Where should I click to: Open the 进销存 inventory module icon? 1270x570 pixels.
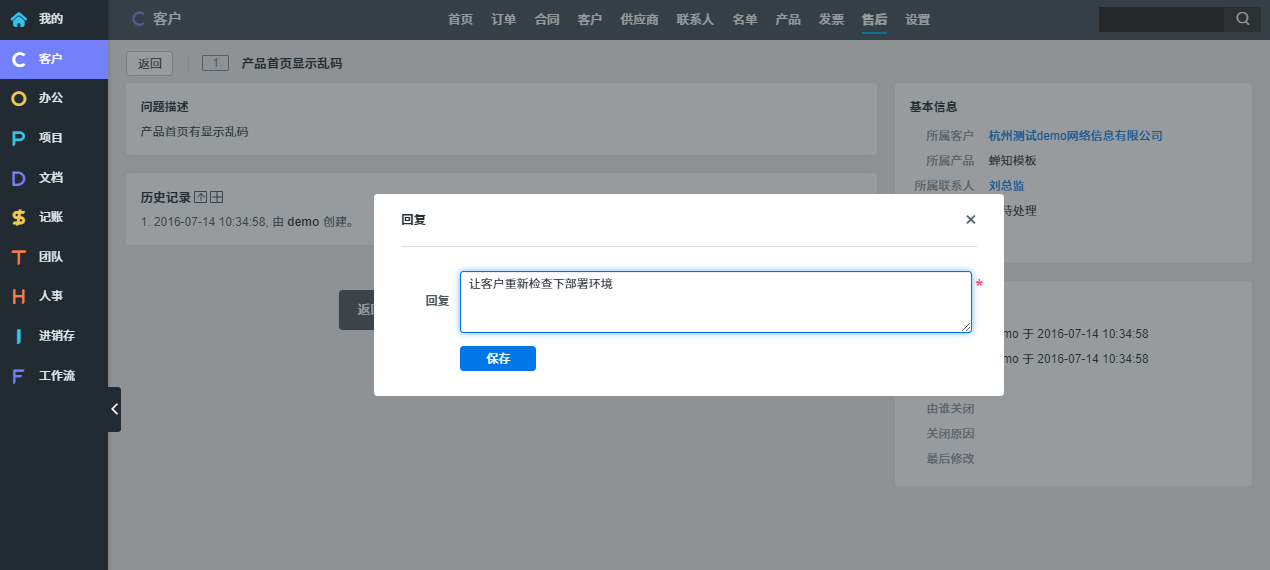19,336
